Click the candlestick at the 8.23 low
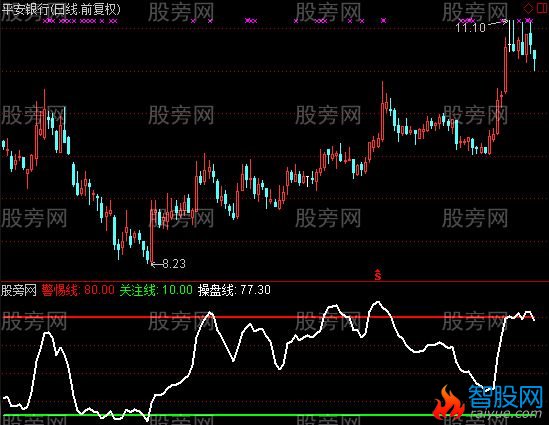The width and height of the screenshot is (549, 425). (152, 232)
